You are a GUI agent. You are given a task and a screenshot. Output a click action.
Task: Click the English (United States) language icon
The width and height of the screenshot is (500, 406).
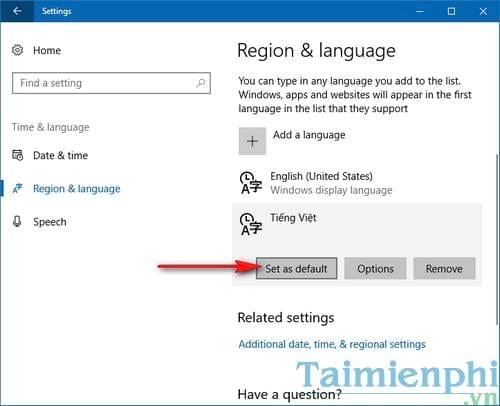(251, 183)
